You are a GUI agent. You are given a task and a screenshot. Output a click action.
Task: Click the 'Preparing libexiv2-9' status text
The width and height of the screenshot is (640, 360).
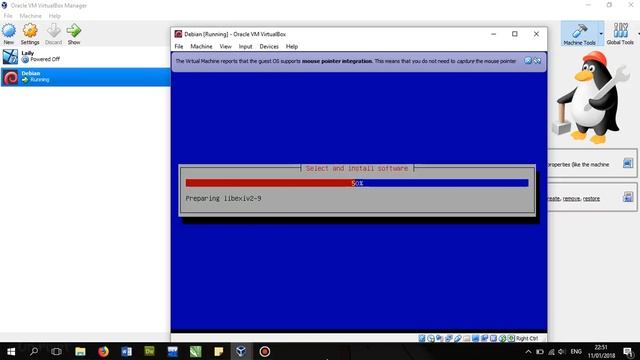coord(223,198)
